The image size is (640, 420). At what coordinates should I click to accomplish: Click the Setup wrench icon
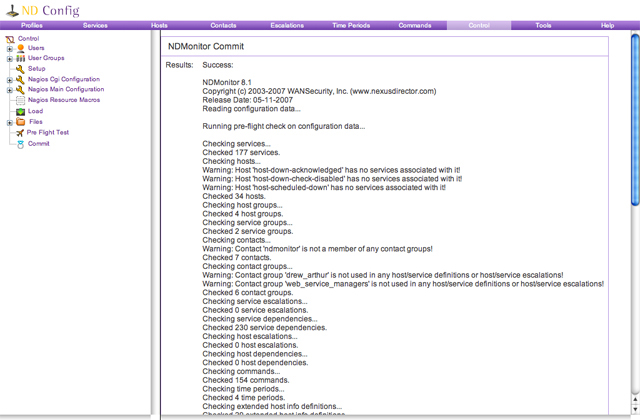coord(20,69)
